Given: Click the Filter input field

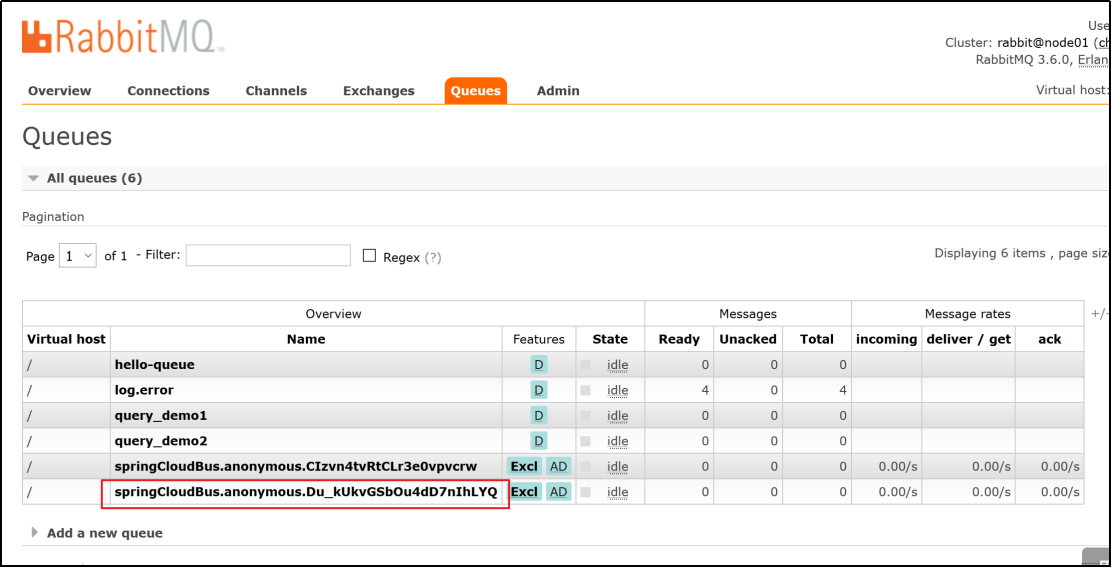Looking at the screenshot, I should pyautogui.click(x=269, y=255).
